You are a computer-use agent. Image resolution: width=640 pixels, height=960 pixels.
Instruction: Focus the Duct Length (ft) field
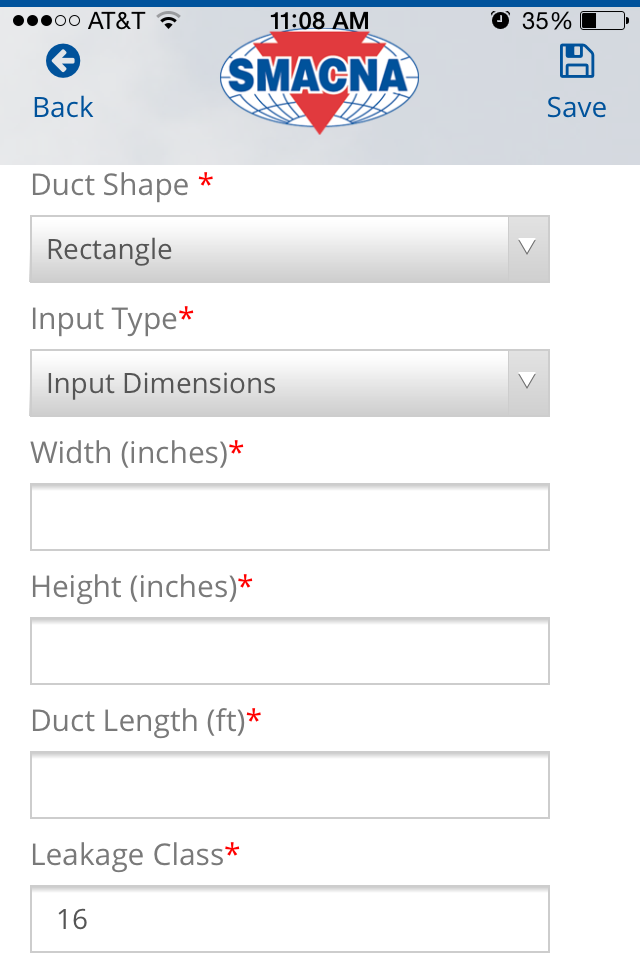(x=290, y=785)
